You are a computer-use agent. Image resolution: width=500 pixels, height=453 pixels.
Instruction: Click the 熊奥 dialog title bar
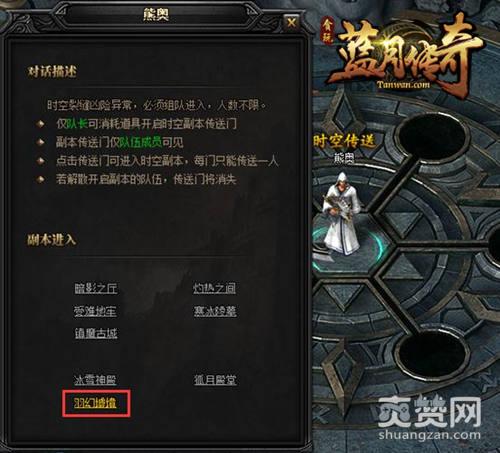click(156, 15)
